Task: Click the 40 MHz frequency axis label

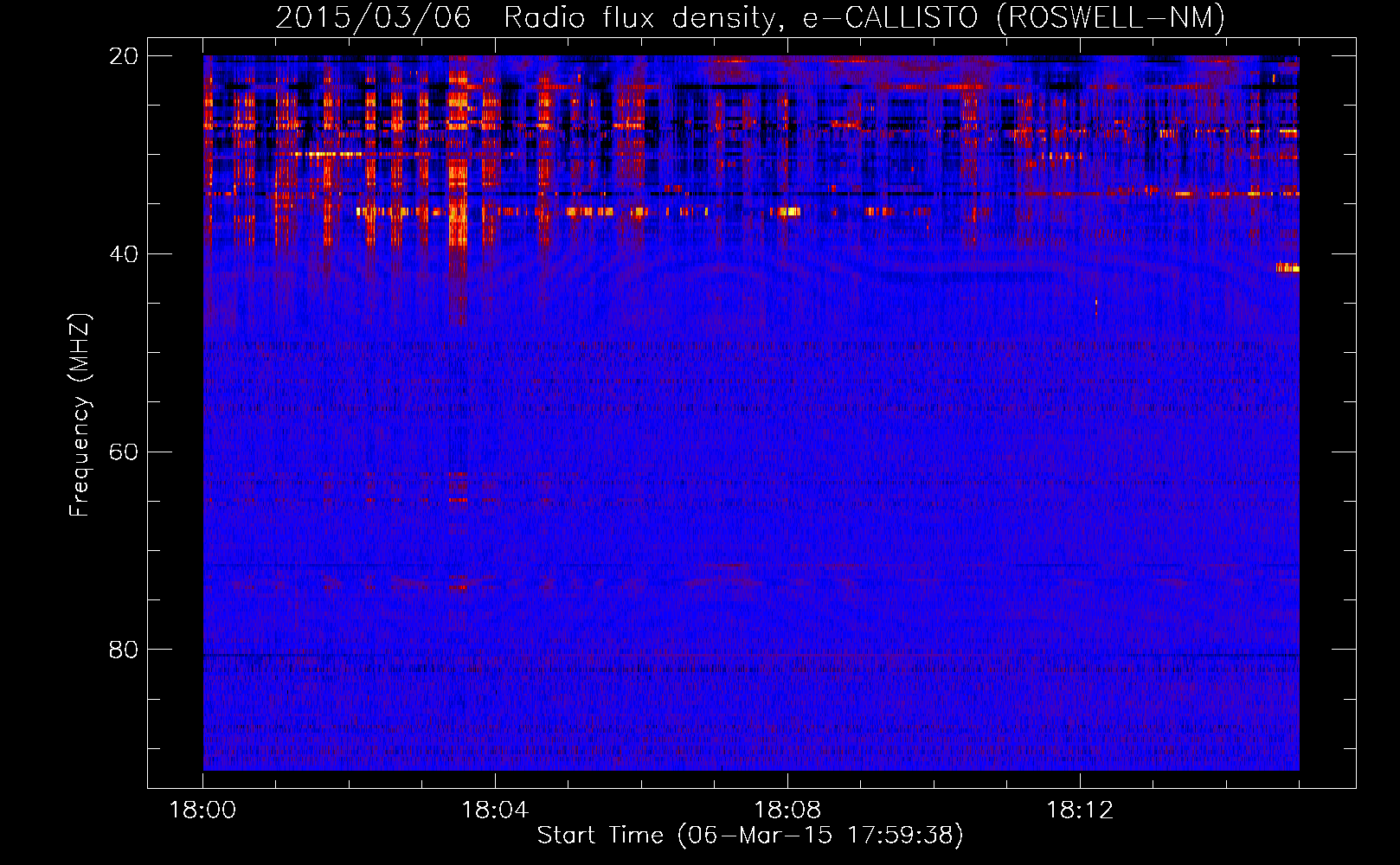Action: (123, 254)
